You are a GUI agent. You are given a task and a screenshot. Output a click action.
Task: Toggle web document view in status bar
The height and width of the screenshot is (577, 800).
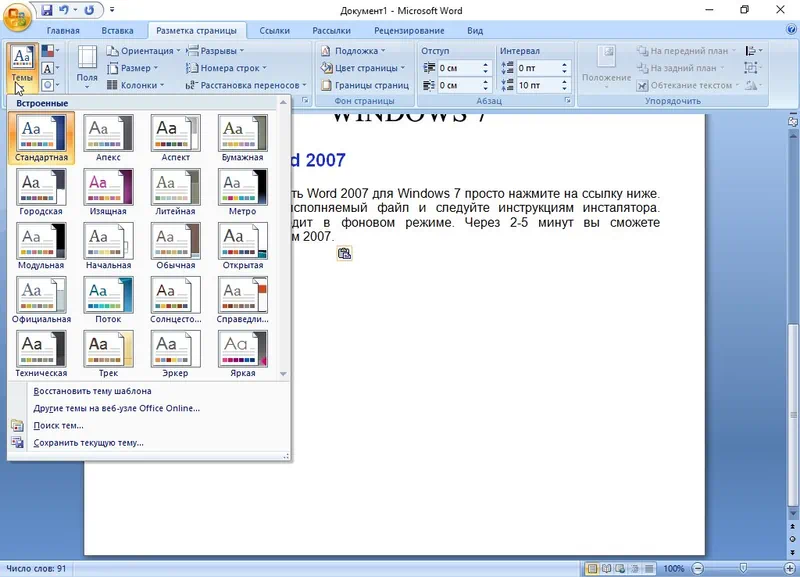pos(622,568)
